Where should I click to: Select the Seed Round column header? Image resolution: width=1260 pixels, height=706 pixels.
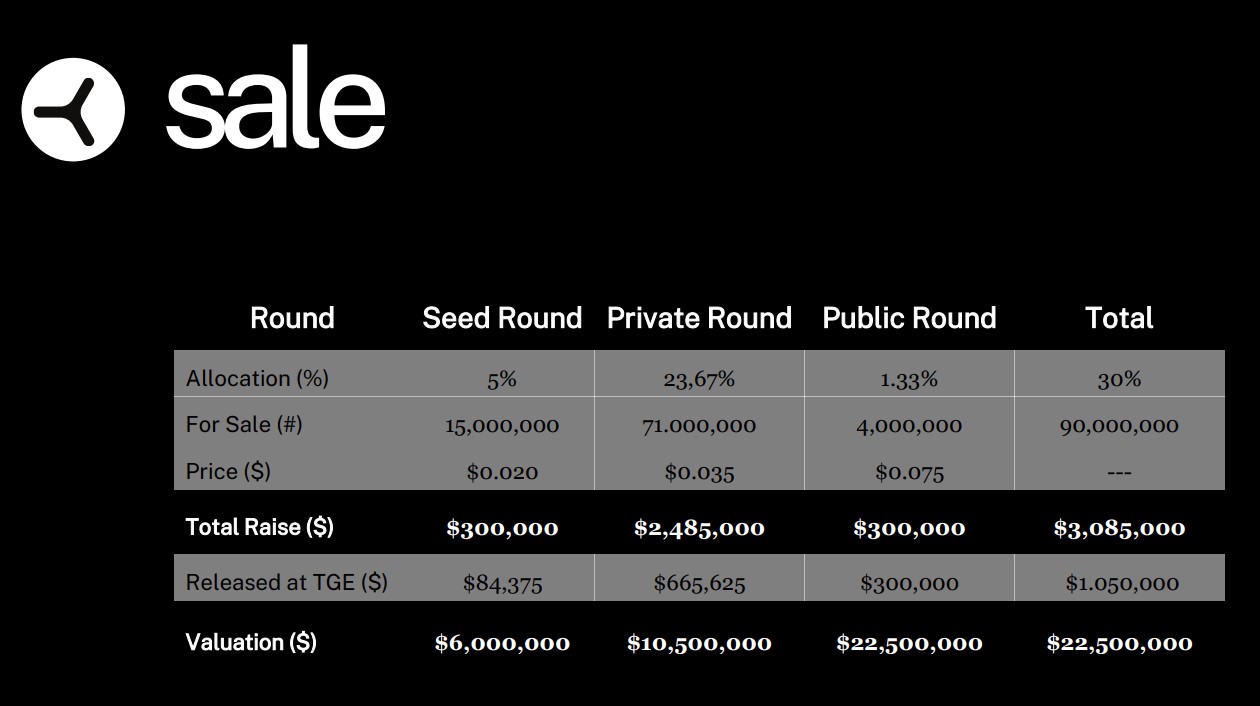coord(502,318)
